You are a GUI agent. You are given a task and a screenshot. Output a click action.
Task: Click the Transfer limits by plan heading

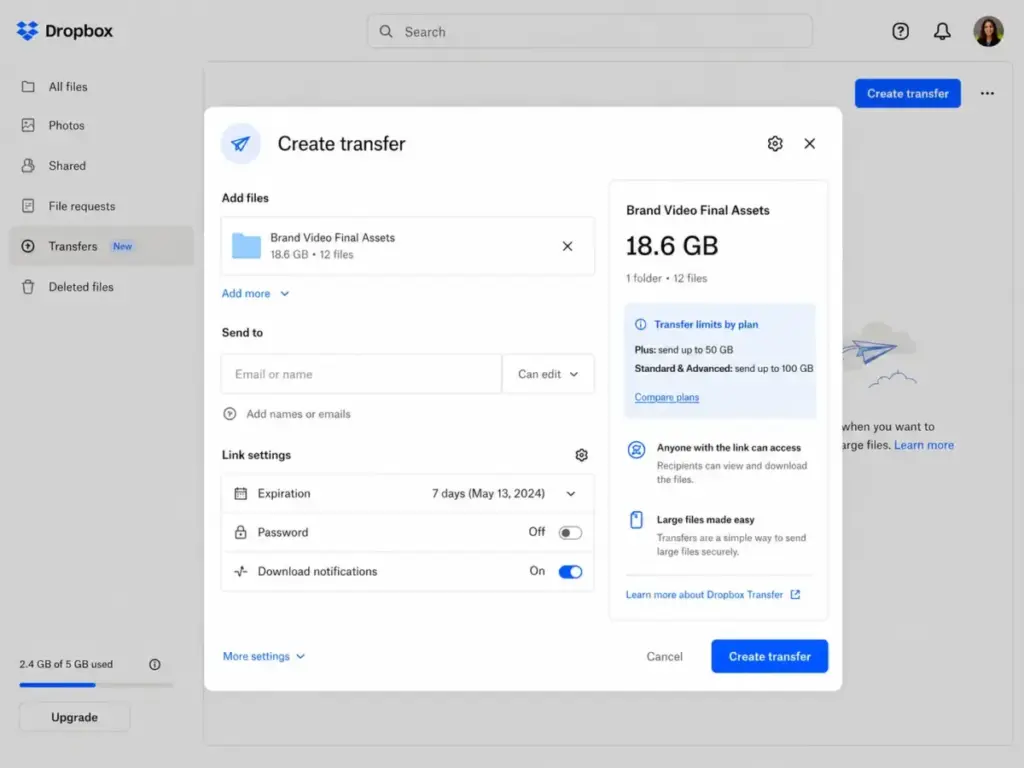(x=706, y=324)
